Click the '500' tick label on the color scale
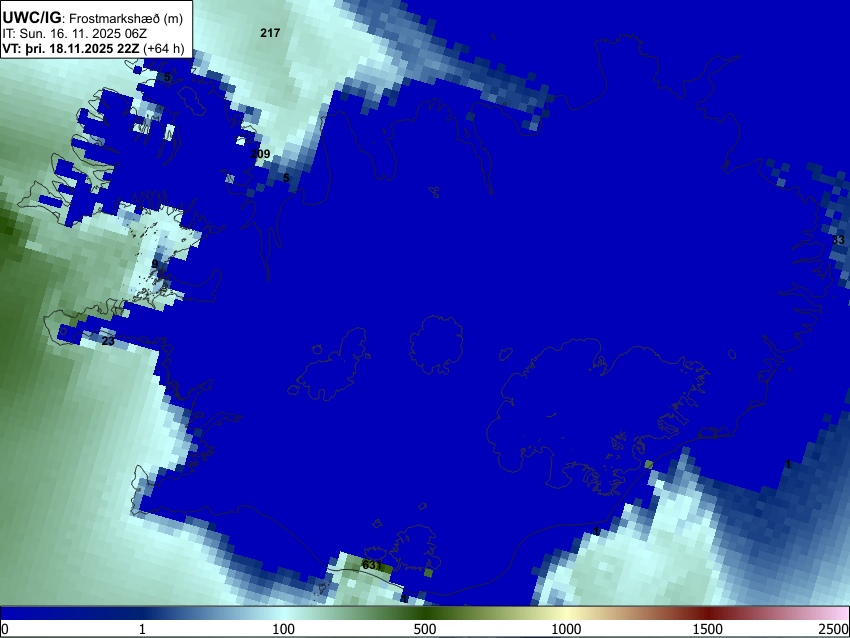Screen dimensions: 850x638 click(425, 629)
